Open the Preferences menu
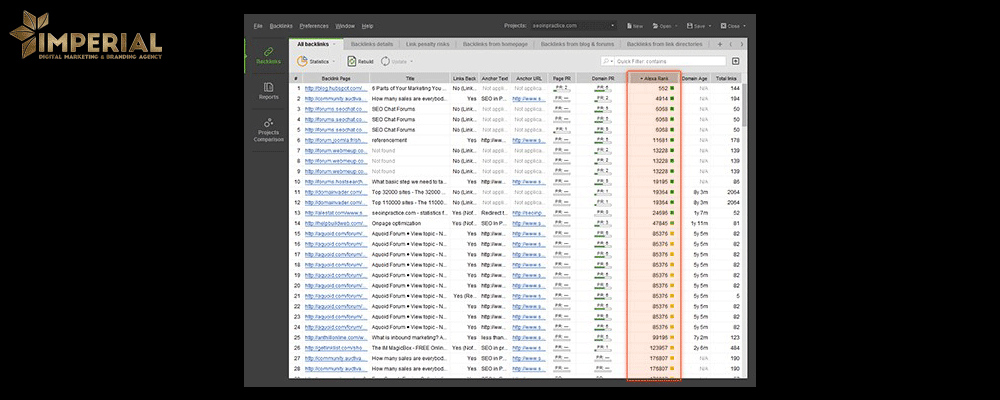Viewport: 1000px width, 400px height. [313, 25]
